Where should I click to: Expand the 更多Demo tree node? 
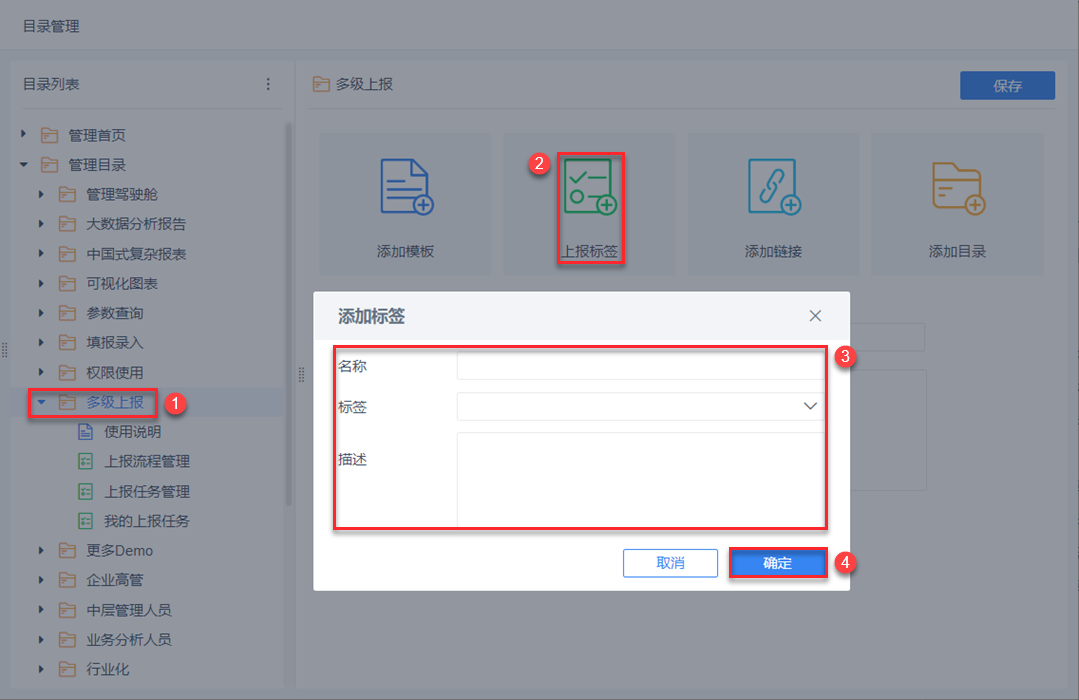41,551
